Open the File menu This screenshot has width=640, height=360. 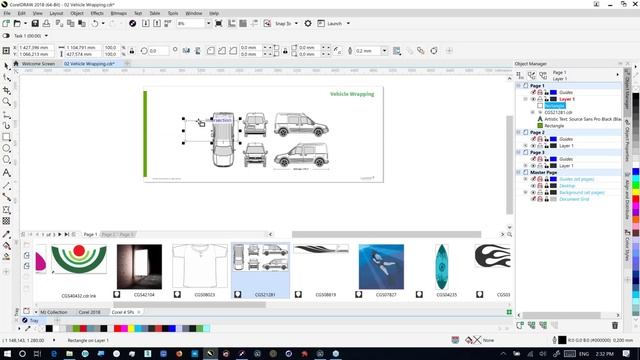7,13
